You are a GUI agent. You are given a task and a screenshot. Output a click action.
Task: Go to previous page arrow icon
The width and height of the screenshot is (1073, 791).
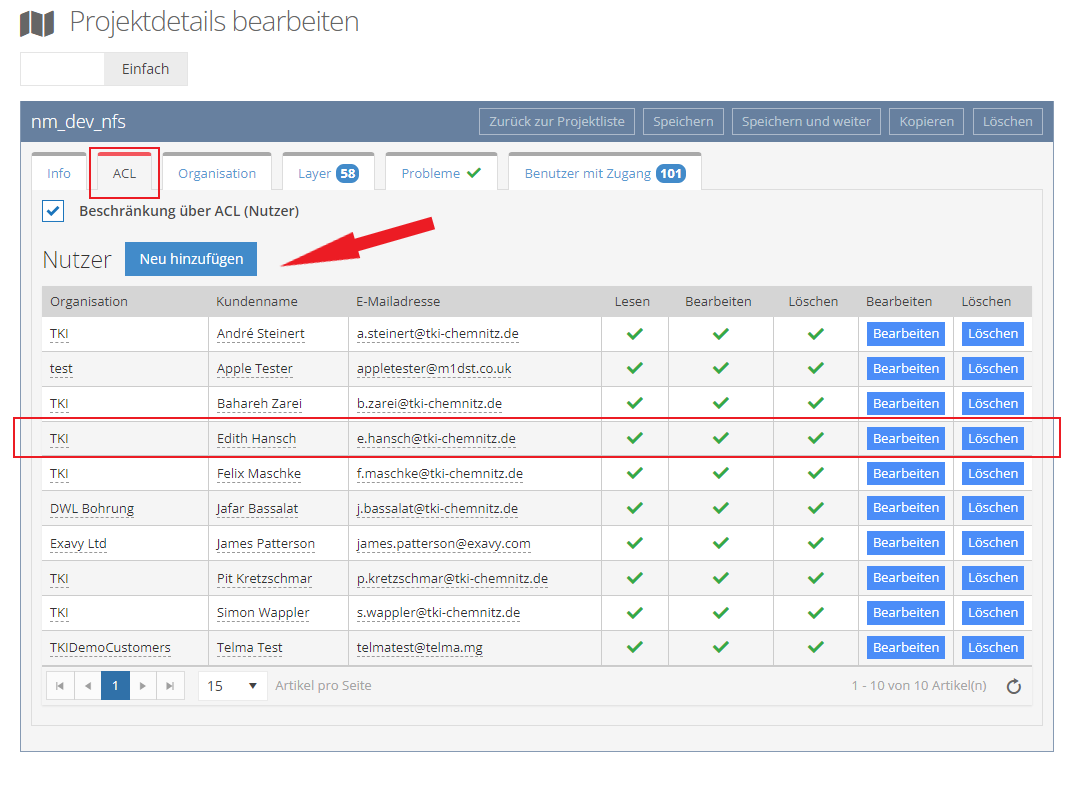click(x=88, y=686)
